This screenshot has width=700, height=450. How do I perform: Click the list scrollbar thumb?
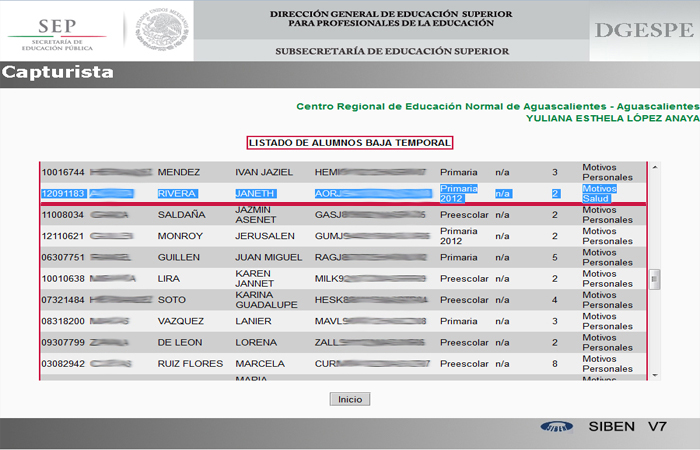click(654, 279)
